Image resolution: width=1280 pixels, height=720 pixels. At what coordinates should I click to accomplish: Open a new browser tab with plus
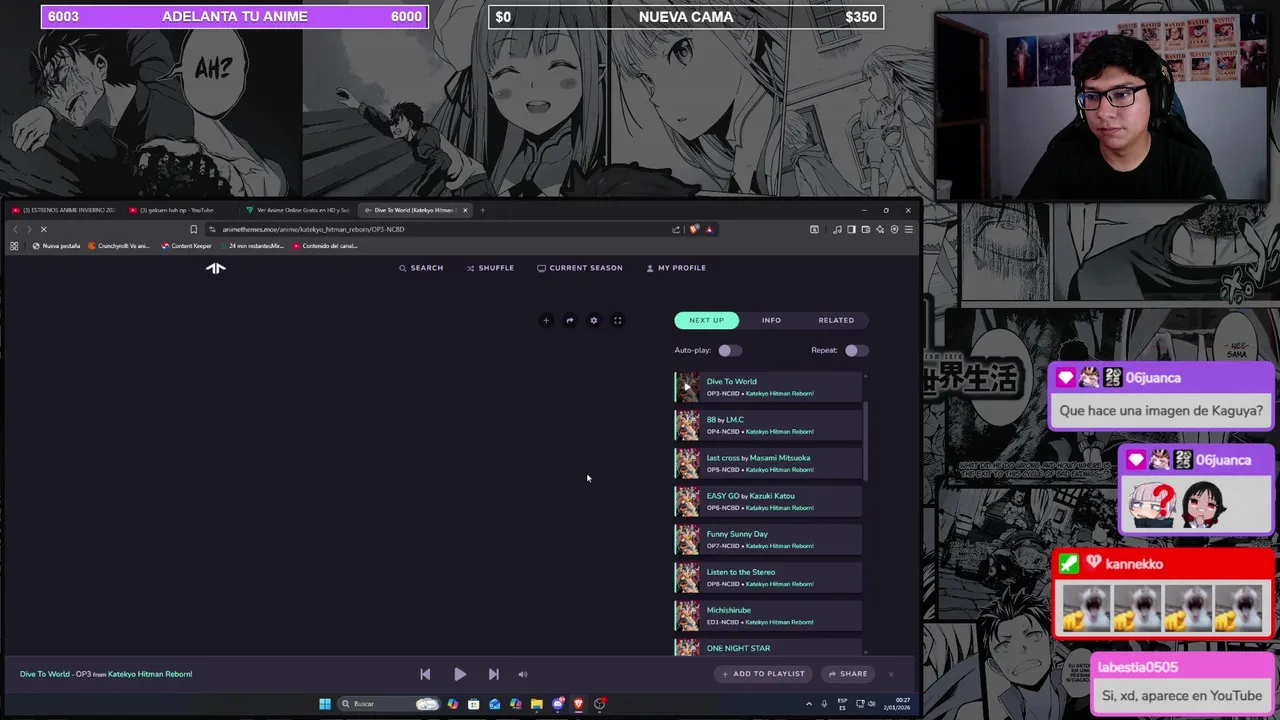(x=483, y=210)
